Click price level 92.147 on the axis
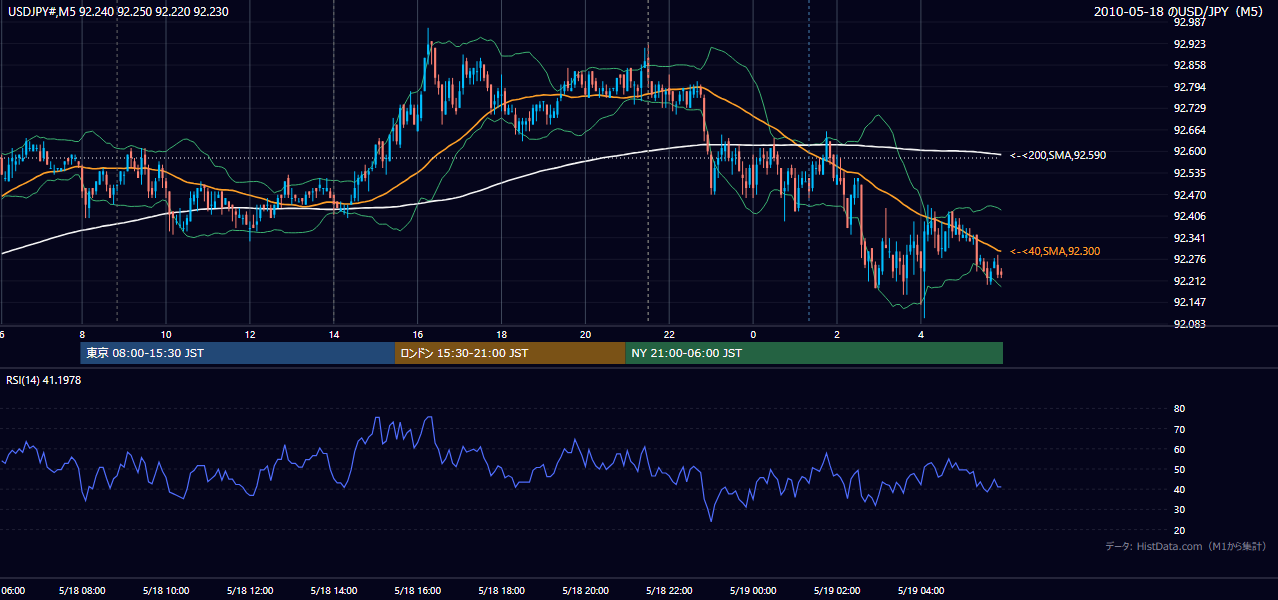Viewport: 1278px width, 600px height. tap(1189, 302)
